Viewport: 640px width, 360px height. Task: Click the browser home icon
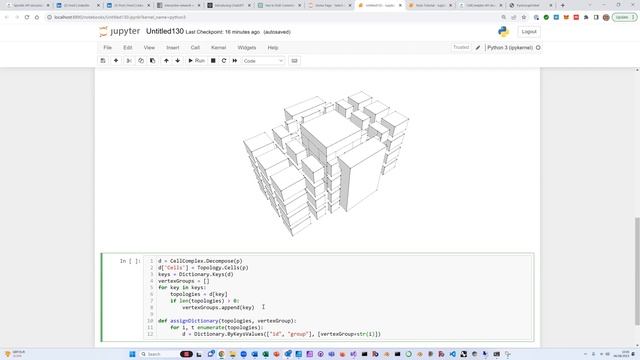(x=37, y=17)
